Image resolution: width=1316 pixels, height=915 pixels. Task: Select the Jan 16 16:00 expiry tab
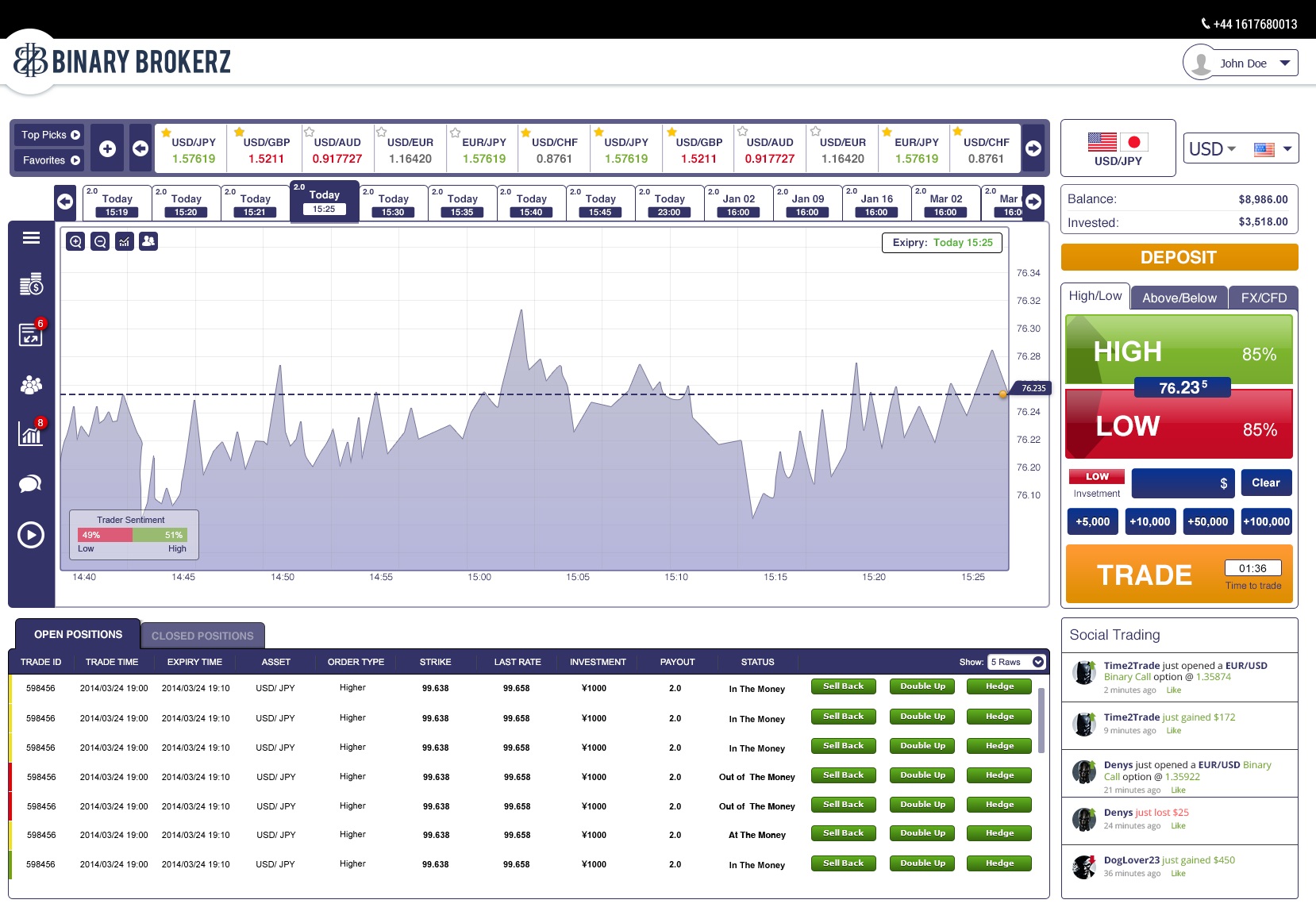pos(876,203)
